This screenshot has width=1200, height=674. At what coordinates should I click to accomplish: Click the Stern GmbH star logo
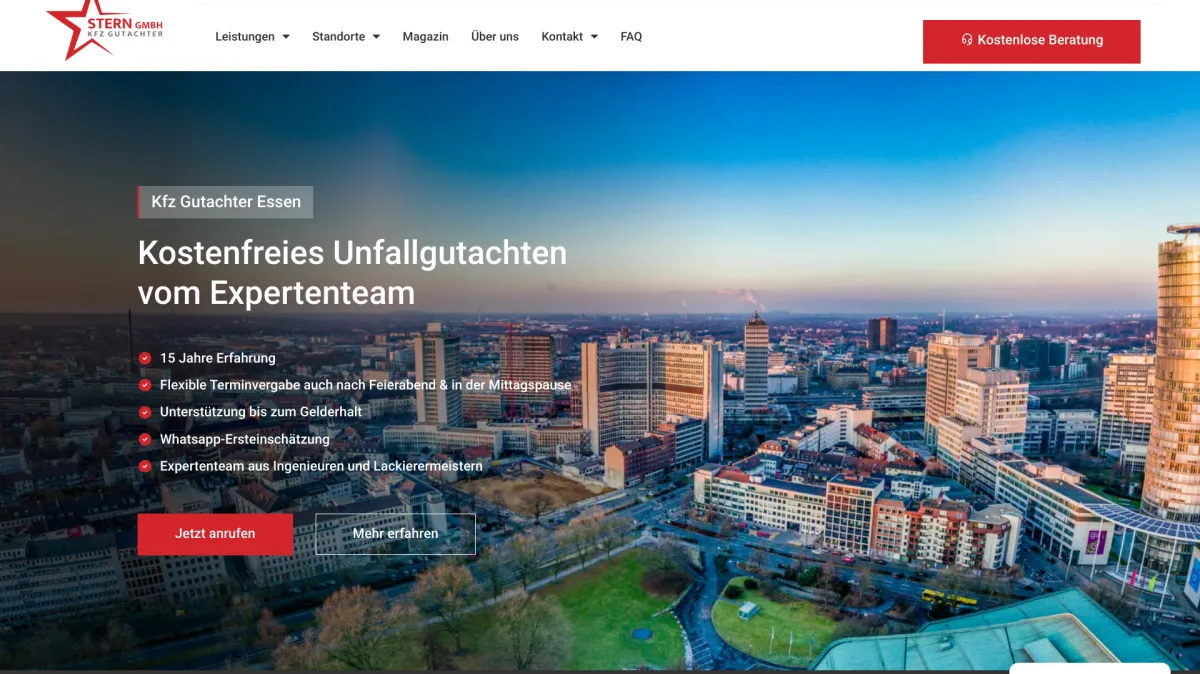[x=104, y=29]
